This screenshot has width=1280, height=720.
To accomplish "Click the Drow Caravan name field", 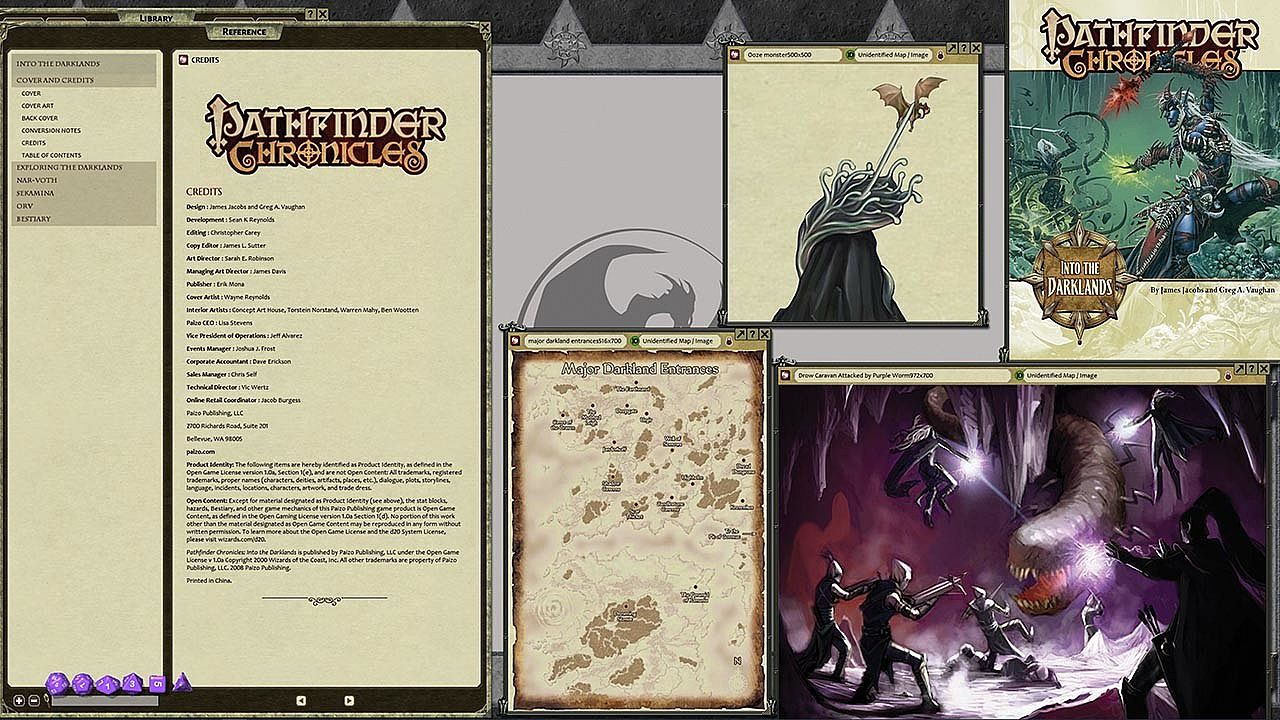I will coord(902,375).
